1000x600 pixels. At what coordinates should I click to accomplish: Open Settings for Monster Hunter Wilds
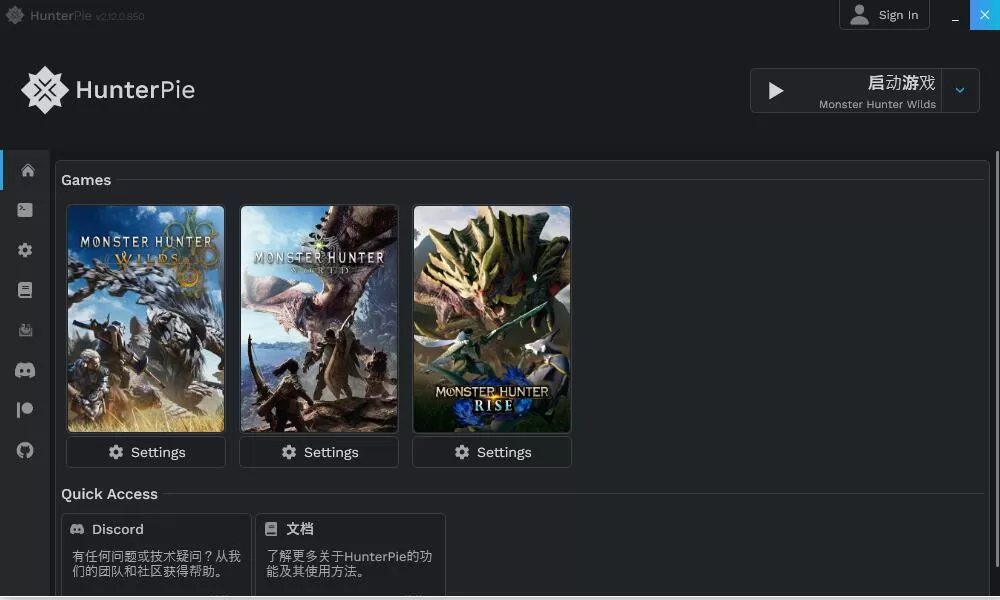[x=146, y=452]
